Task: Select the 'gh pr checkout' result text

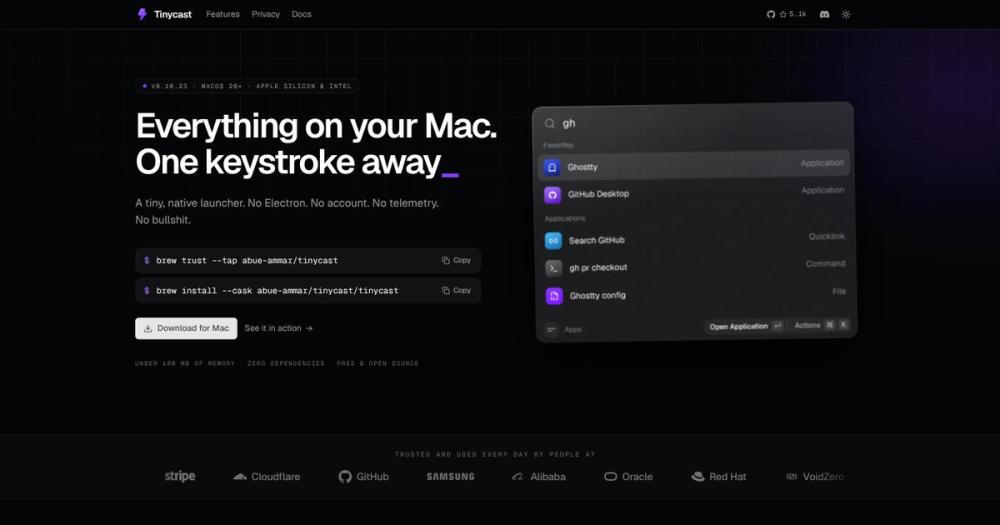Action: coord(598,268)
